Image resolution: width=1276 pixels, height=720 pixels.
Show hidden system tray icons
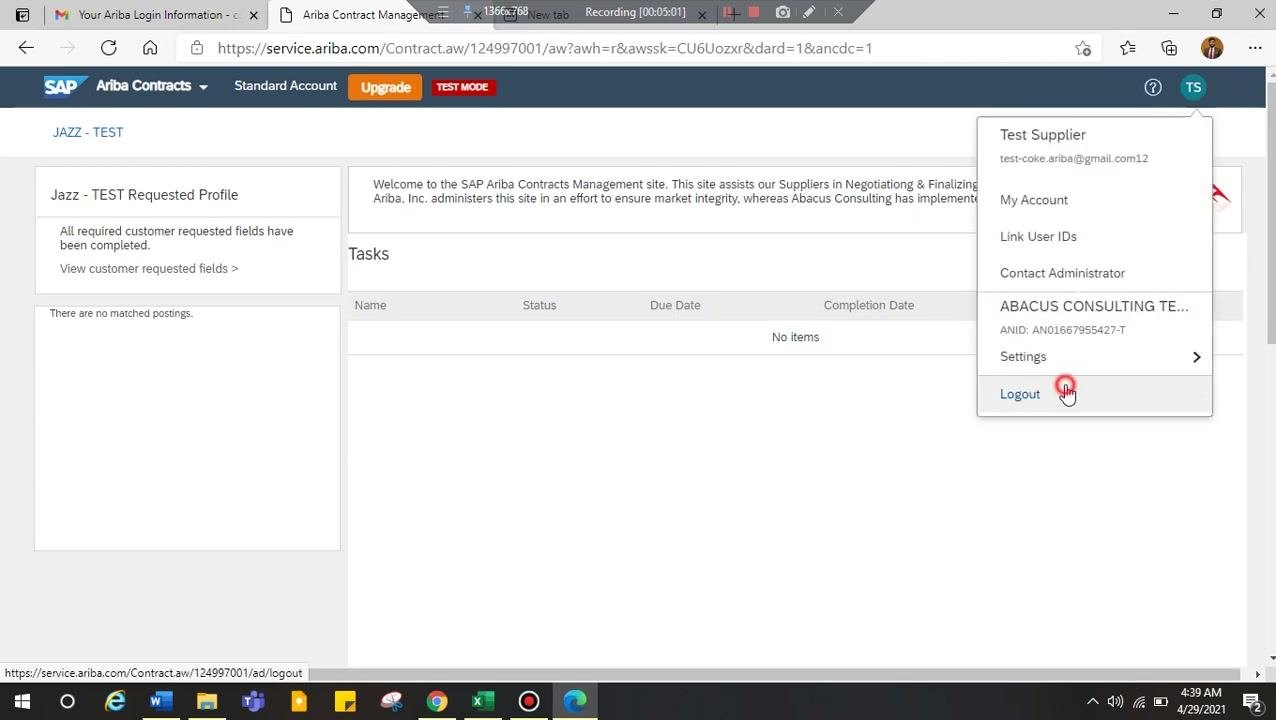pyautogui.click(x=1092, y=701)
